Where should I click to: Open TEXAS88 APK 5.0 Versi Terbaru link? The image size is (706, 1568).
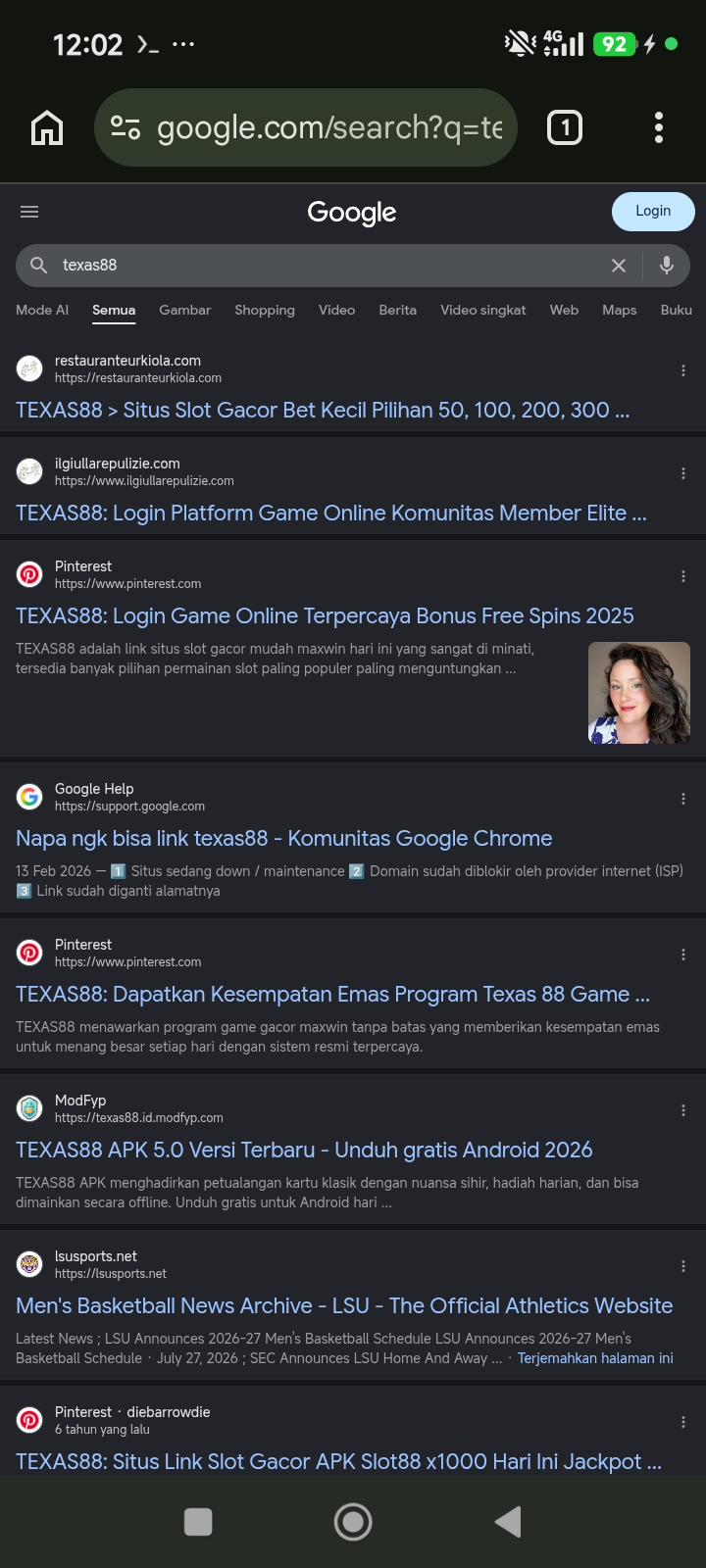304,1151
